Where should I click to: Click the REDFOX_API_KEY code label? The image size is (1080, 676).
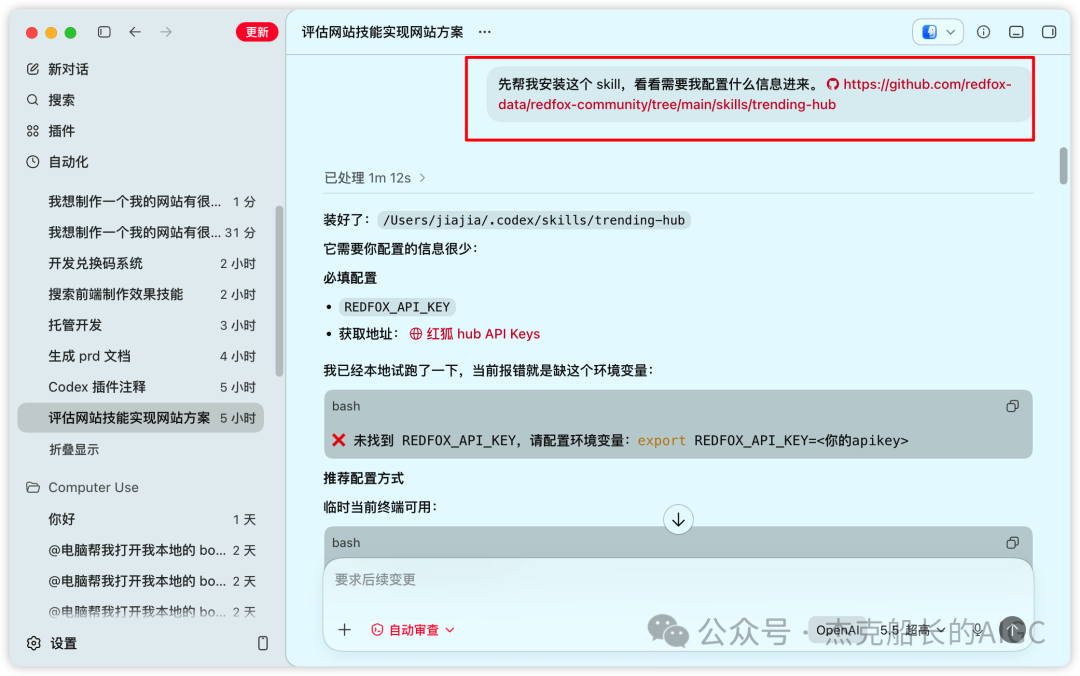pos(397,307)
